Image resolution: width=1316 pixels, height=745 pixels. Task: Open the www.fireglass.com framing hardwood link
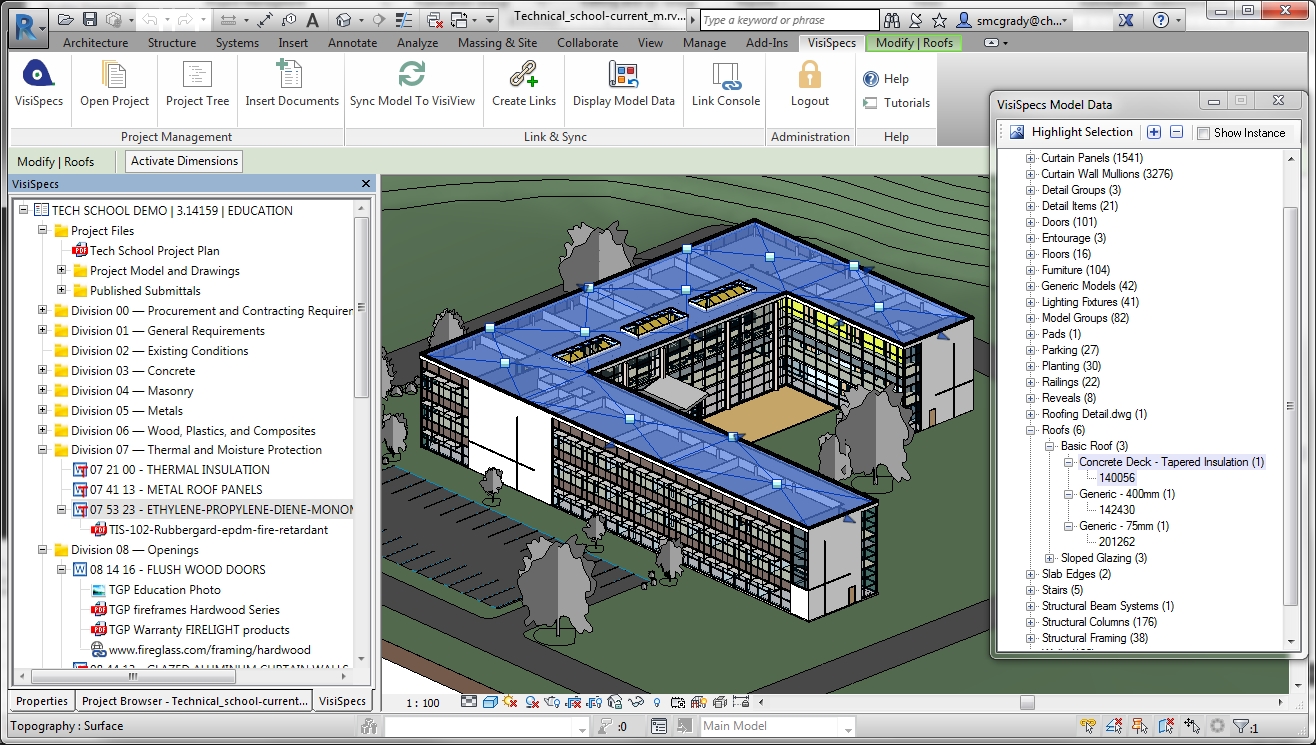tap(209, 650)
